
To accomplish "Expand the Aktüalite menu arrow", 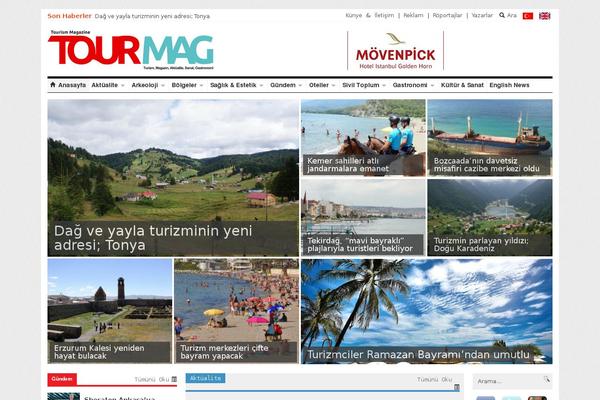I will [123, 85].
